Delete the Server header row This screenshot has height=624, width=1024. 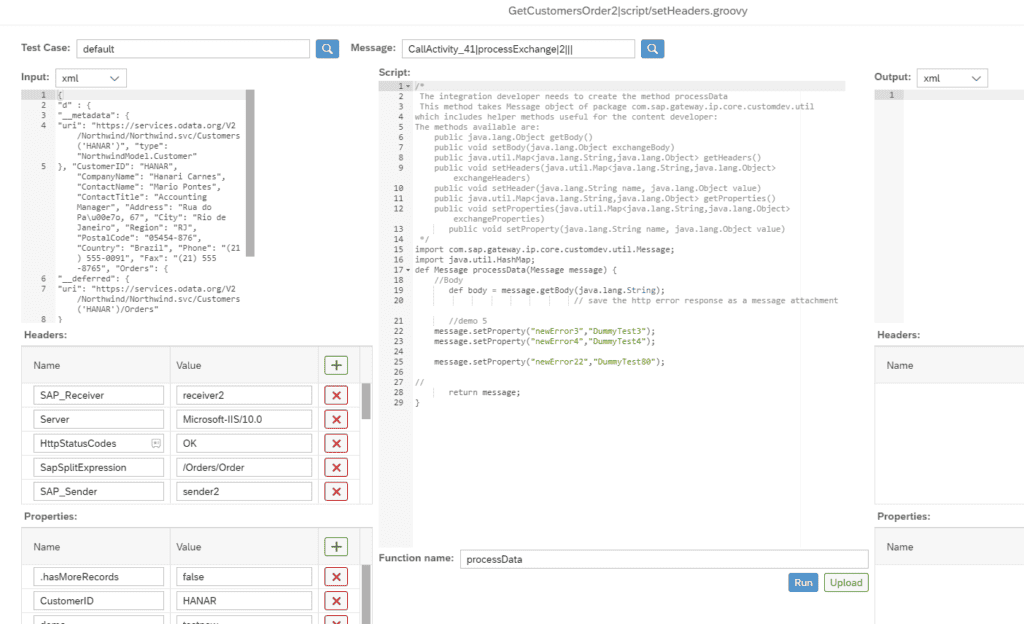click(x=336, y=420)
